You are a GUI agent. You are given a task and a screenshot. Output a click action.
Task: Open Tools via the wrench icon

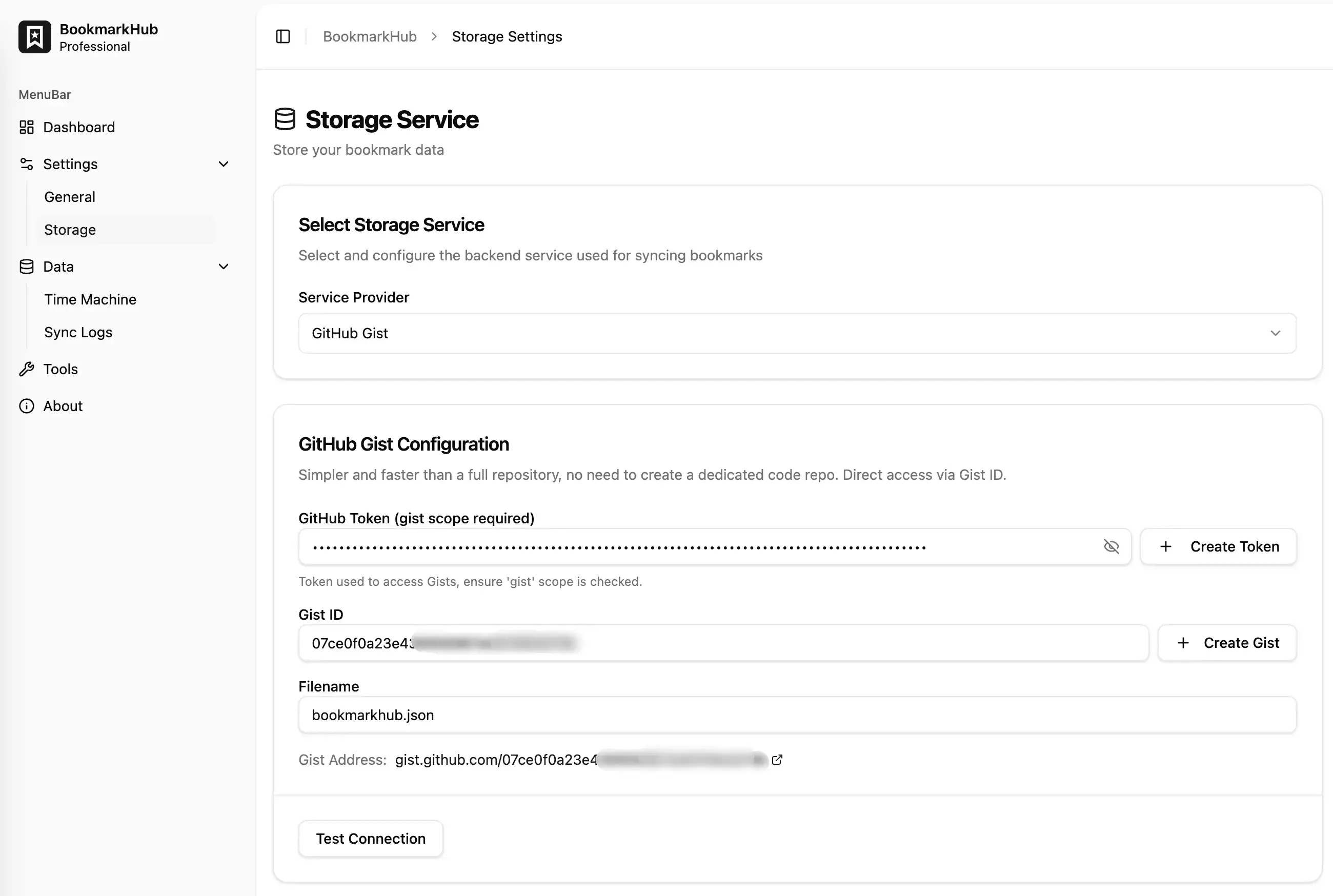click(26, 369)
